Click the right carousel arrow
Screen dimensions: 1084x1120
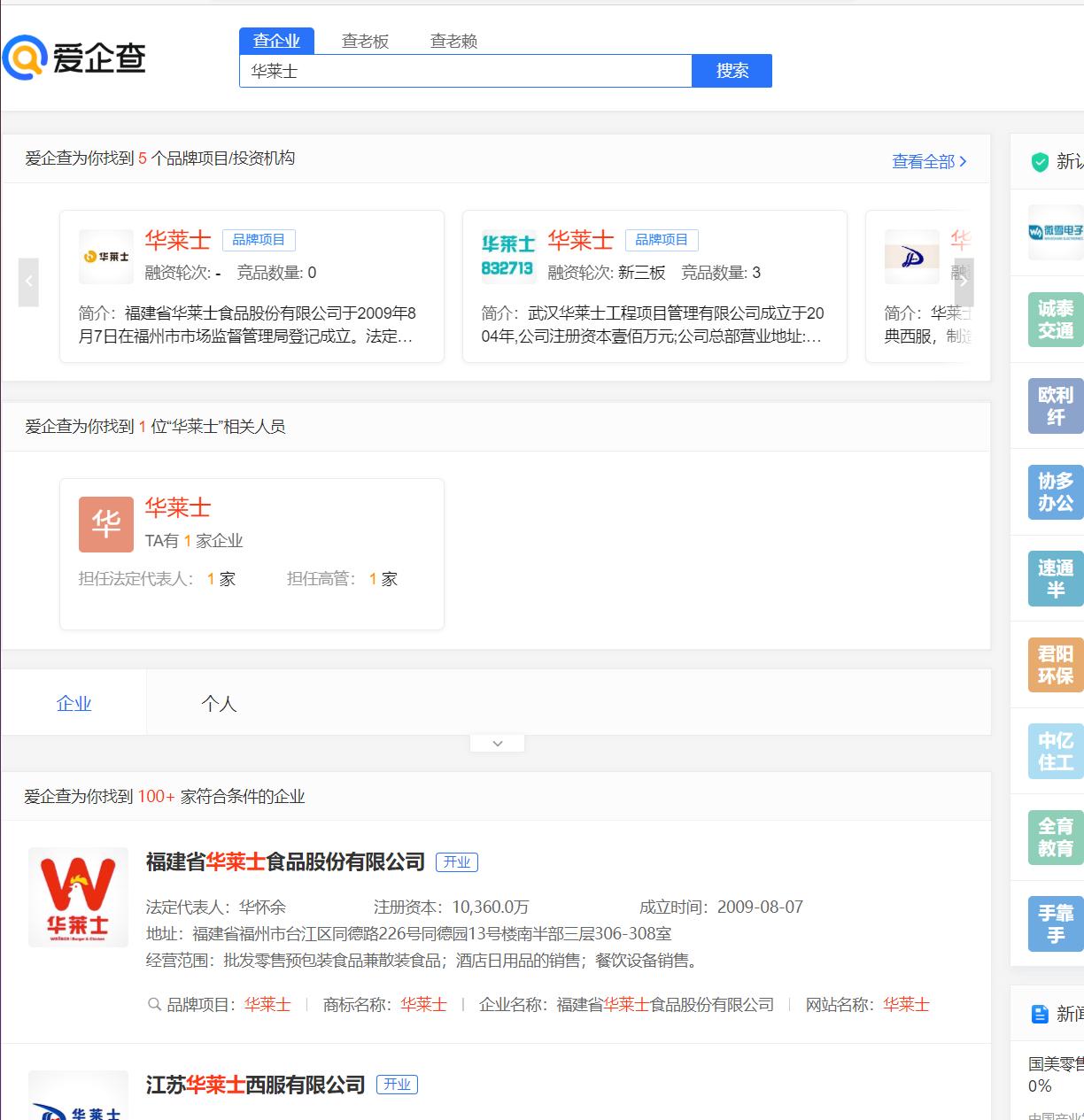pyautogui.click(x=963, y=282)
